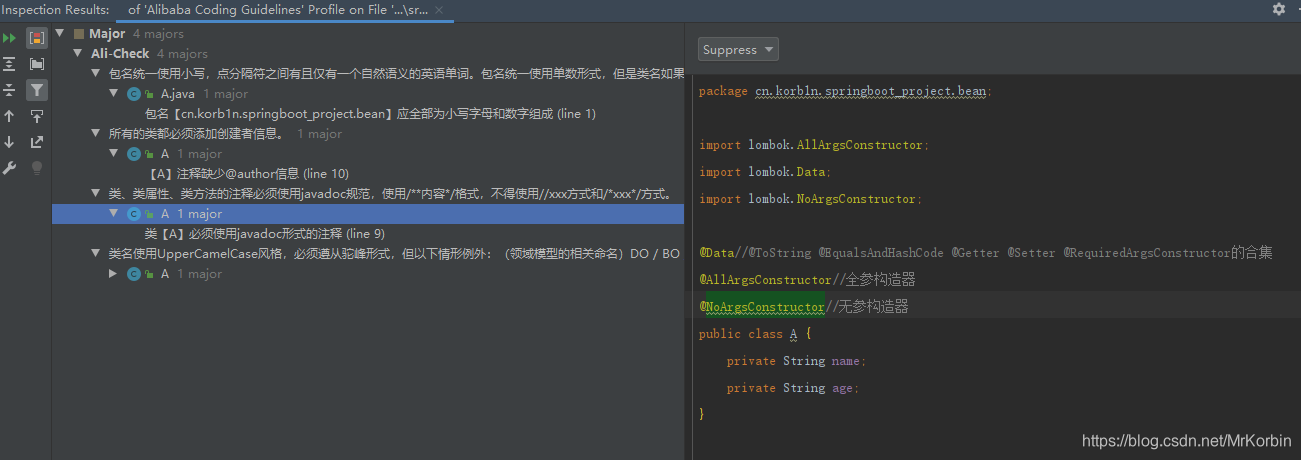Click class A row under UpperCamelCase rule
The image size is (1301, 460).
click(368, 274)
